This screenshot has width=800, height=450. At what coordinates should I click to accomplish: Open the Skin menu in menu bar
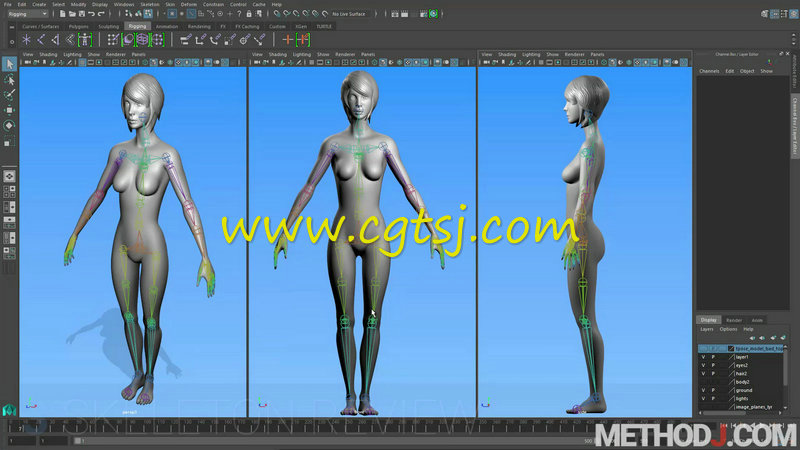pyautogui.click(x=170, y=4)
